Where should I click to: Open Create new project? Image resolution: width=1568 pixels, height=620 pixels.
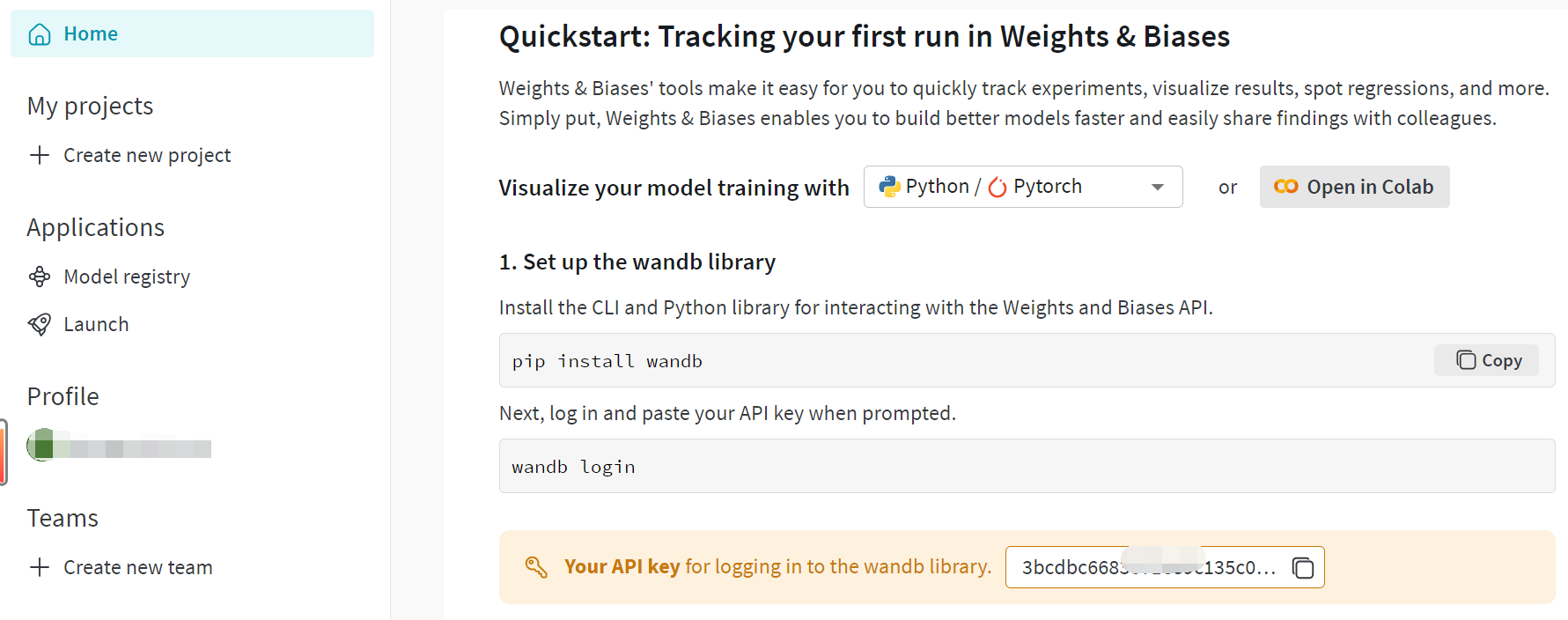pyautogui.click(x=146, y=155)
